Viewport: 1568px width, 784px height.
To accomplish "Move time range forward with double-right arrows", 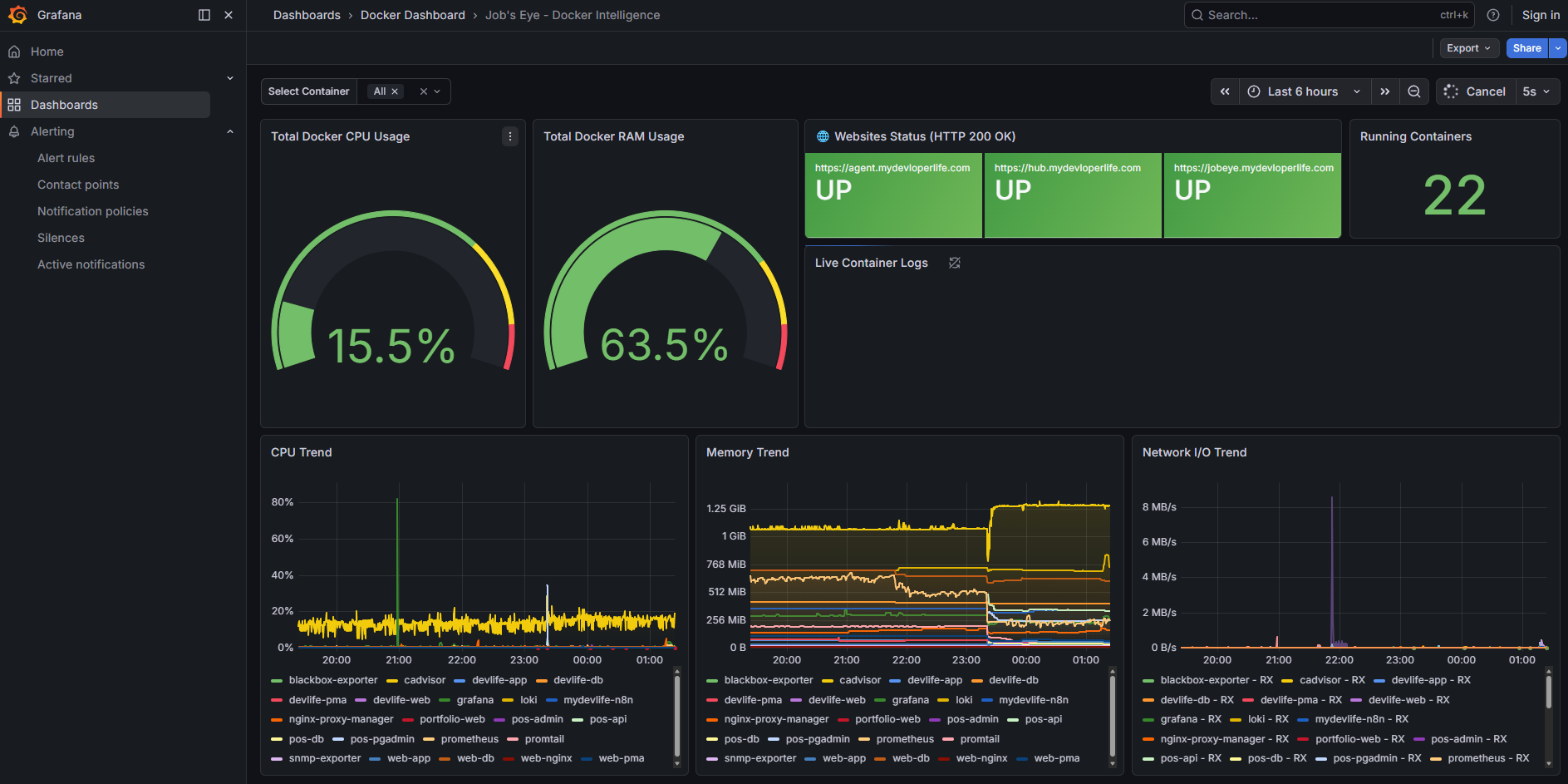I will pos(1385,91).
